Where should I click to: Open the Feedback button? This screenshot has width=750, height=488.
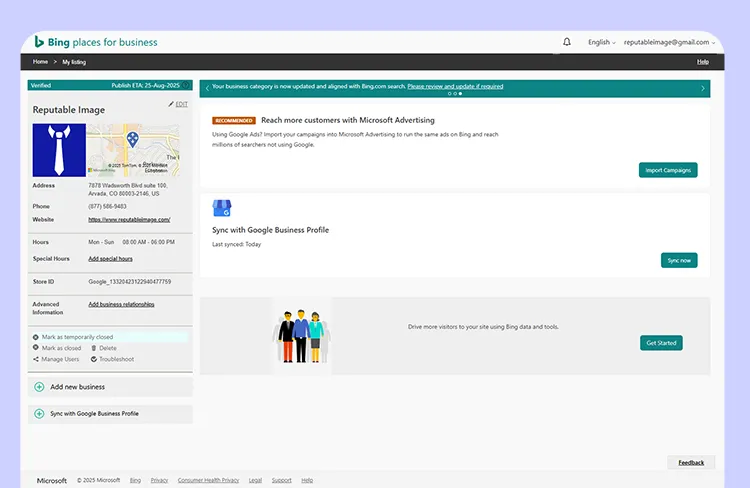tap(691, 462)
